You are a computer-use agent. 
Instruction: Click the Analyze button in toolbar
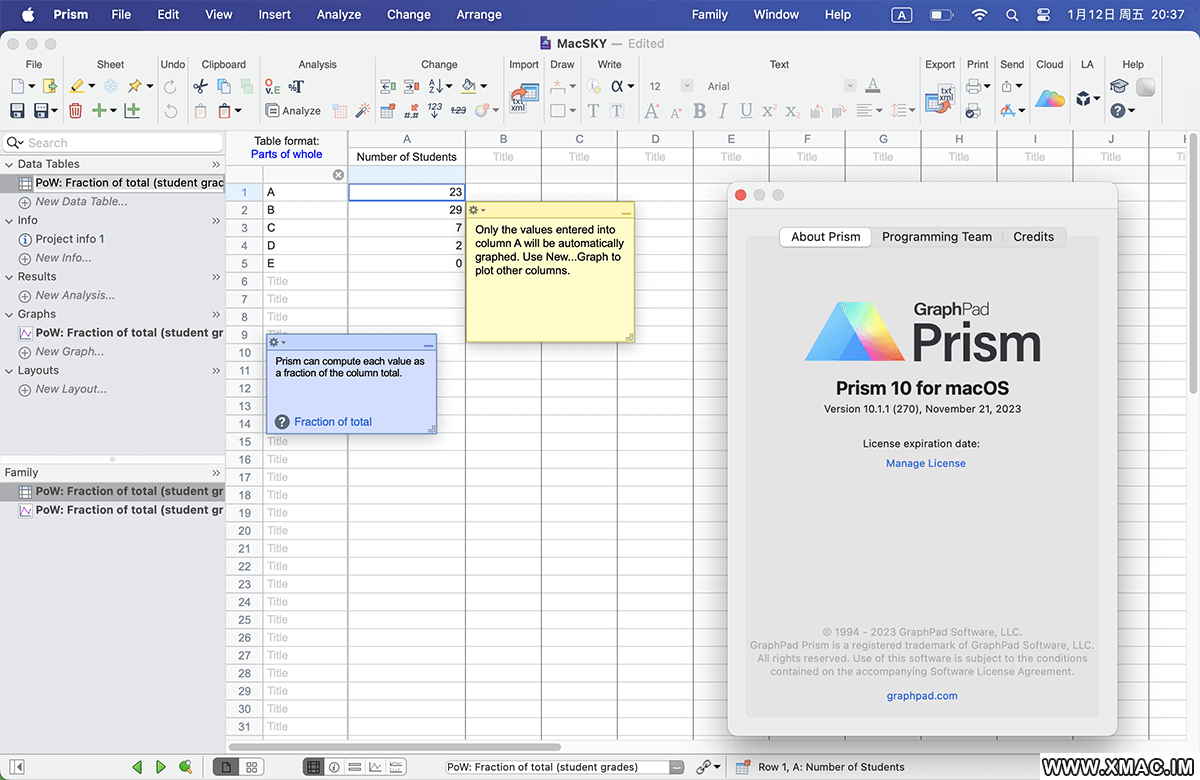[x=293, y=111]
